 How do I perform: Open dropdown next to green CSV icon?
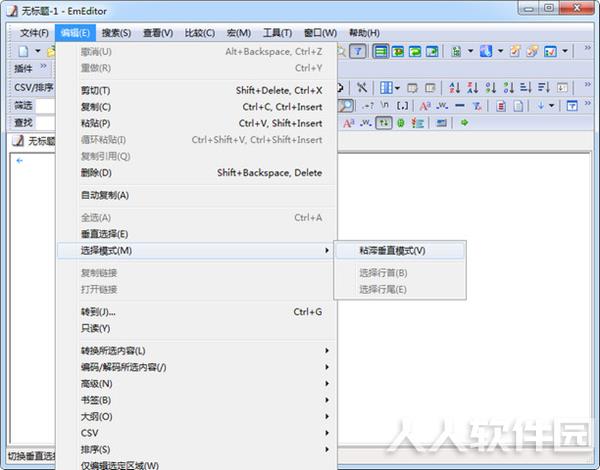click(x=471, y=51)
